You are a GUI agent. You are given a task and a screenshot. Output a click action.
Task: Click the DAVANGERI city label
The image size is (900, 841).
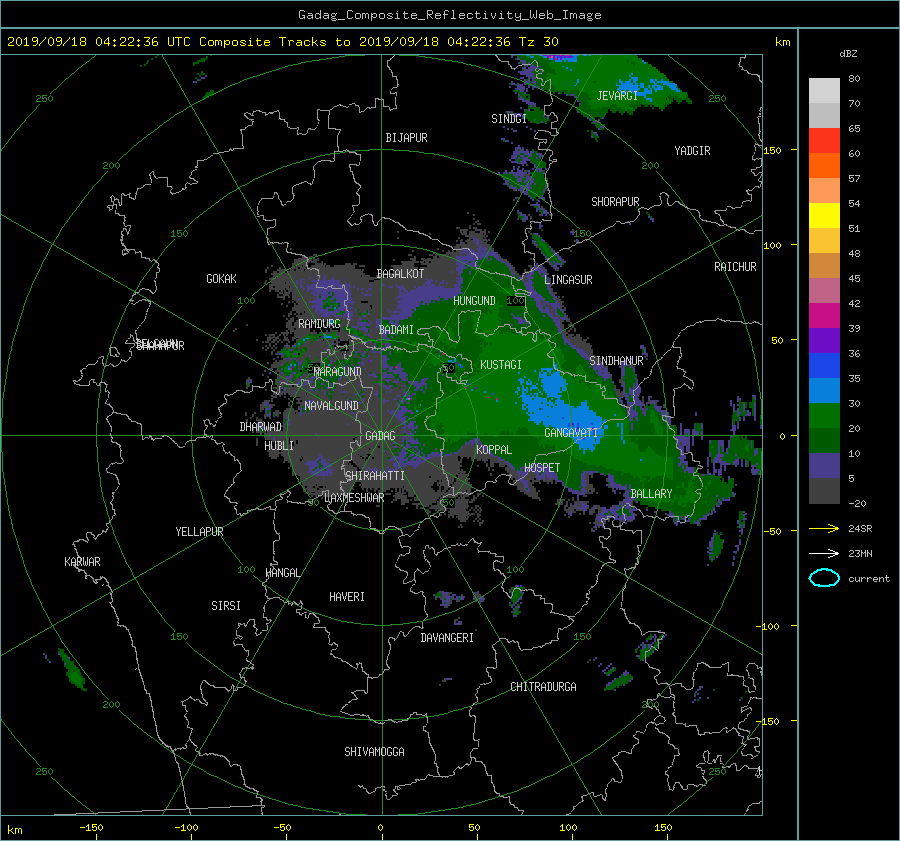[x=447, y=638]
